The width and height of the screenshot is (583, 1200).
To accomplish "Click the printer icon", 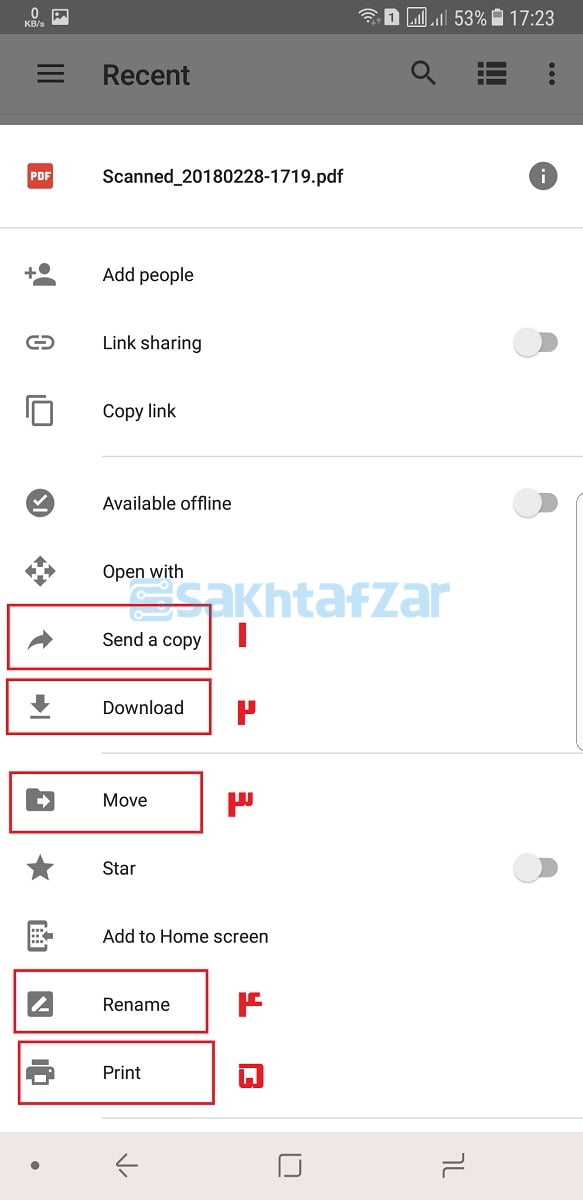I will [x=40, y=1073].
